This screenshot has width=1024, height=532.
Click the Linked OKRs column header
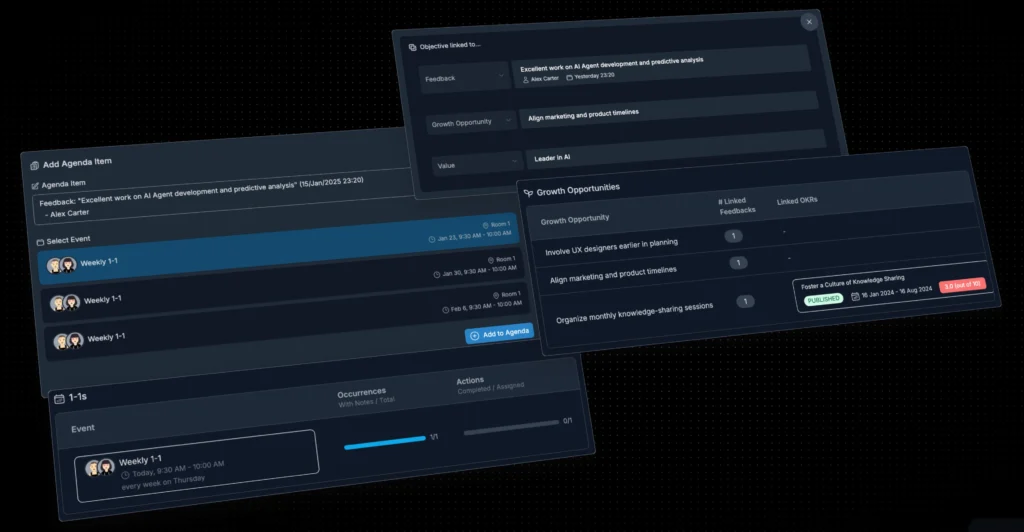797,200
